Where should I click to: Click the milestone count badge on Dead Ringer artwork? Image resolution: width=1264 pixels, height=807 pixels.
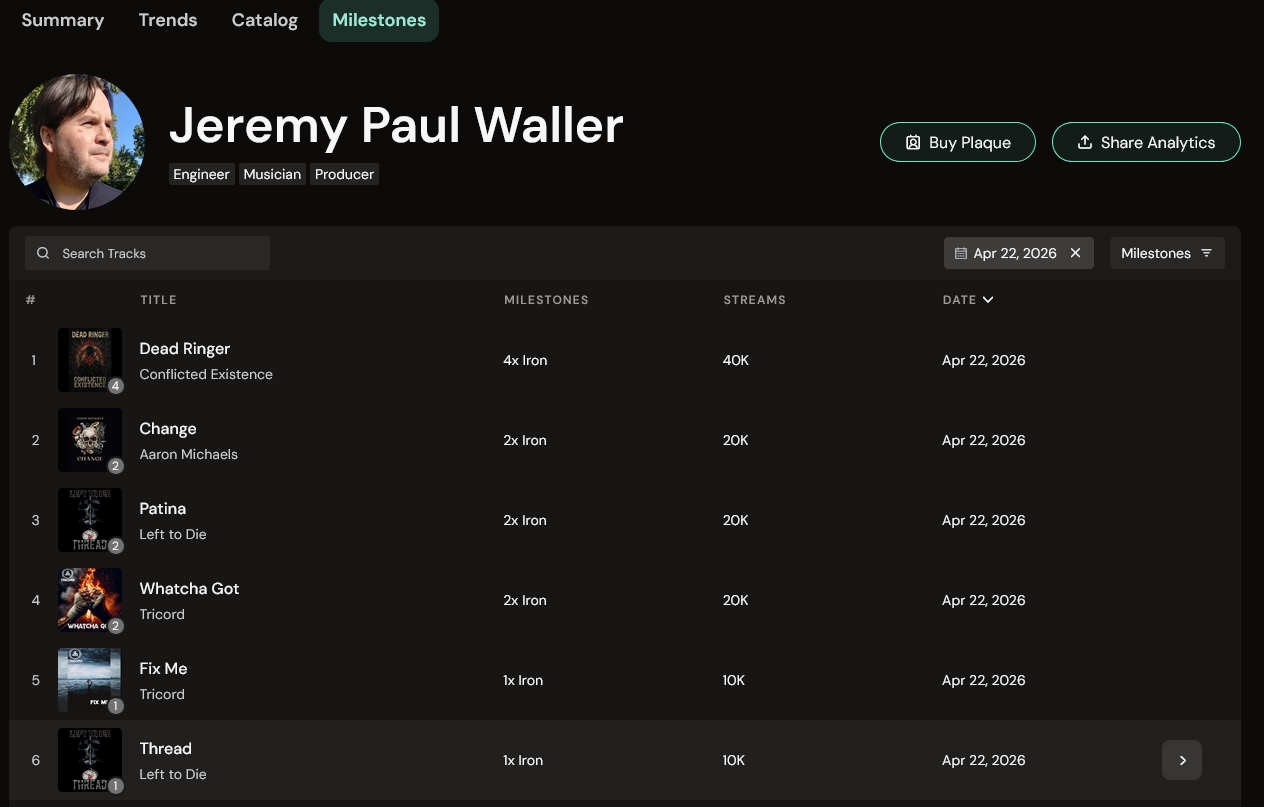click(x=115, y=385)
